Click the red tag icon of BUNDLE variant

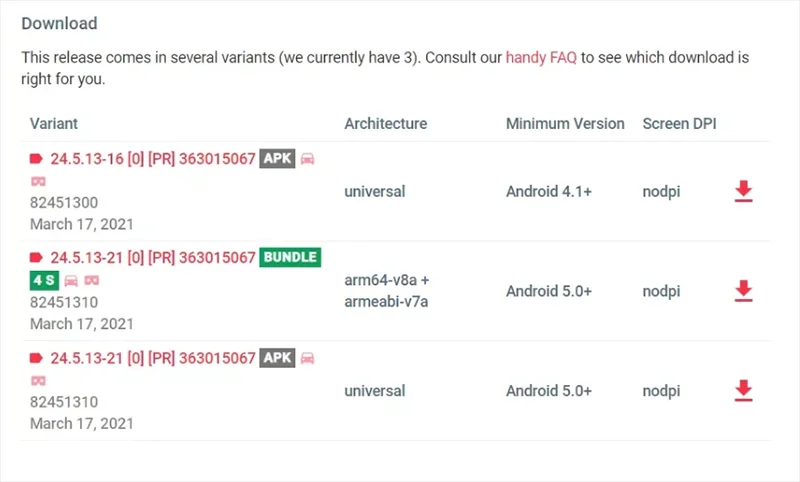click(36, 258)
